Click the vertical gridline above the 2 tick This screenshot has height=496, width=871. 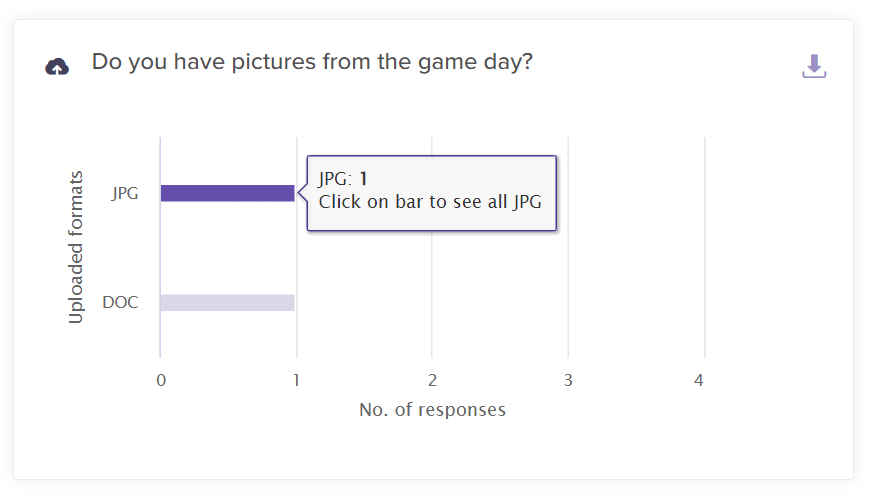432,290
